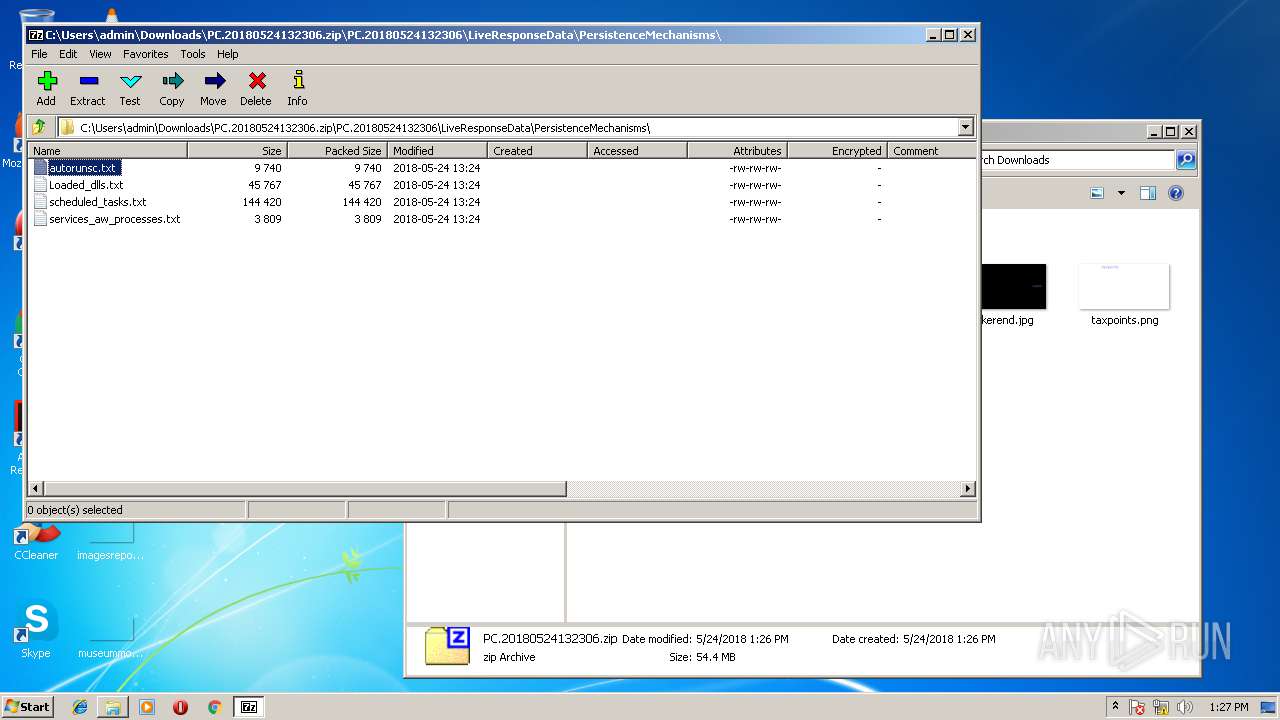Sort by the Size column header
This screenshot has width=1280, height=720.
point(238,151)
